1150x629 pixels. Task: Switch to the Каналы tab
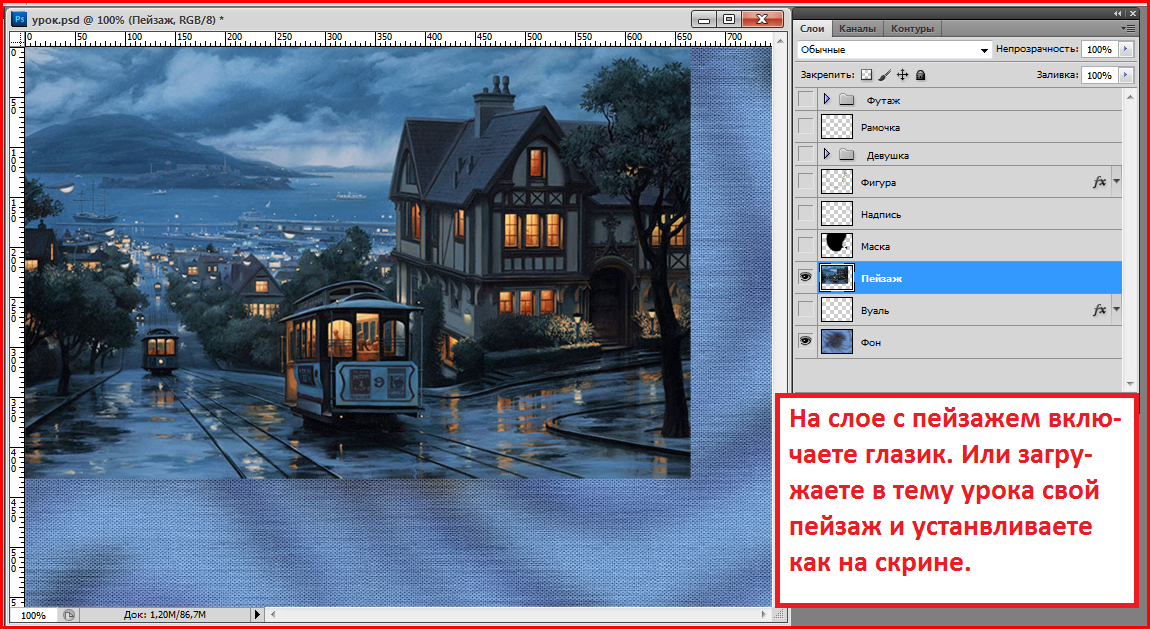coord(857,29)
